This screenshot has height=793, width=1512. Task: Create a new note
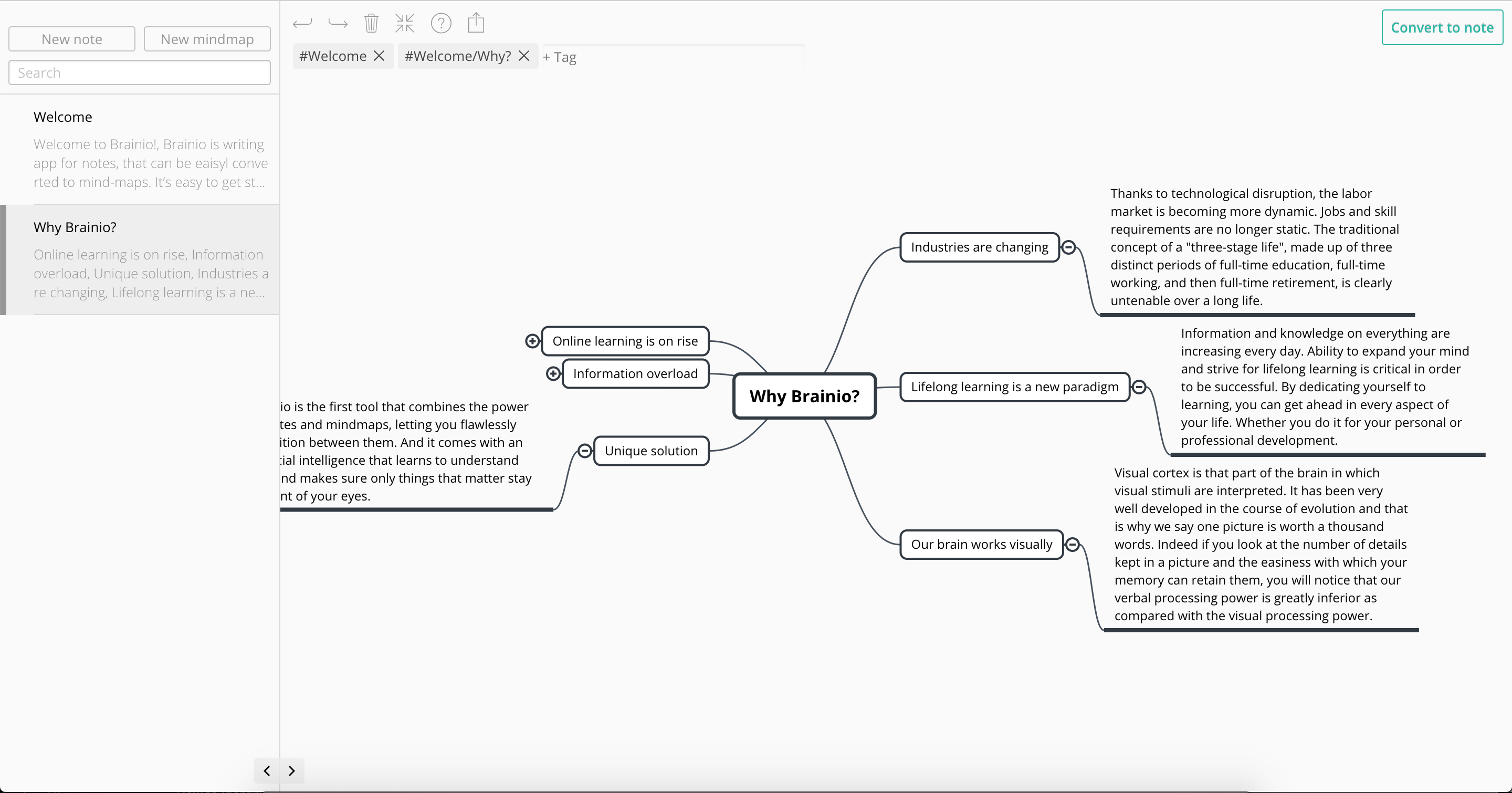[71, 39]
